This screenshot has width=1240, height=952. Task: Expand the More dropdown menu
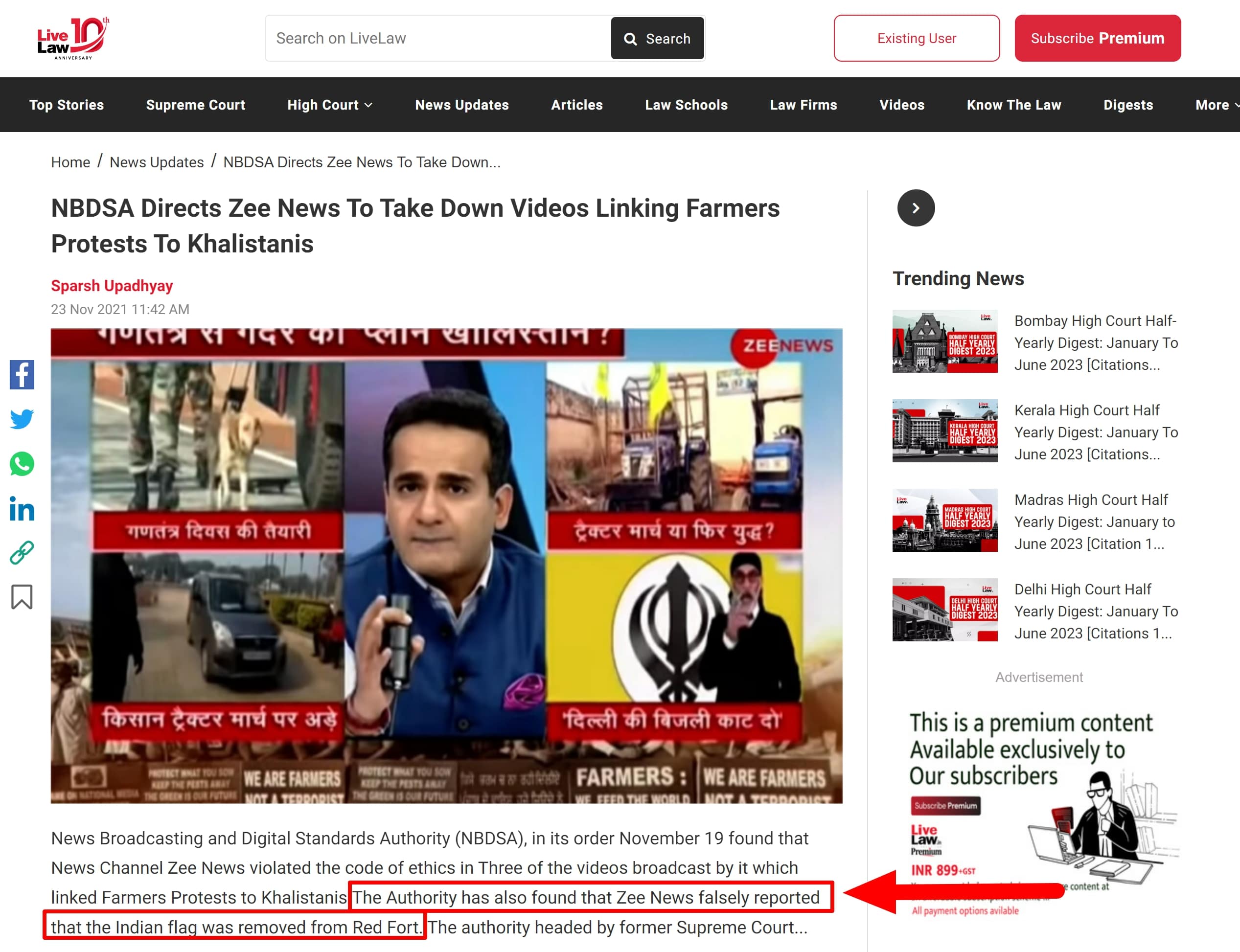click(1217, 105)
